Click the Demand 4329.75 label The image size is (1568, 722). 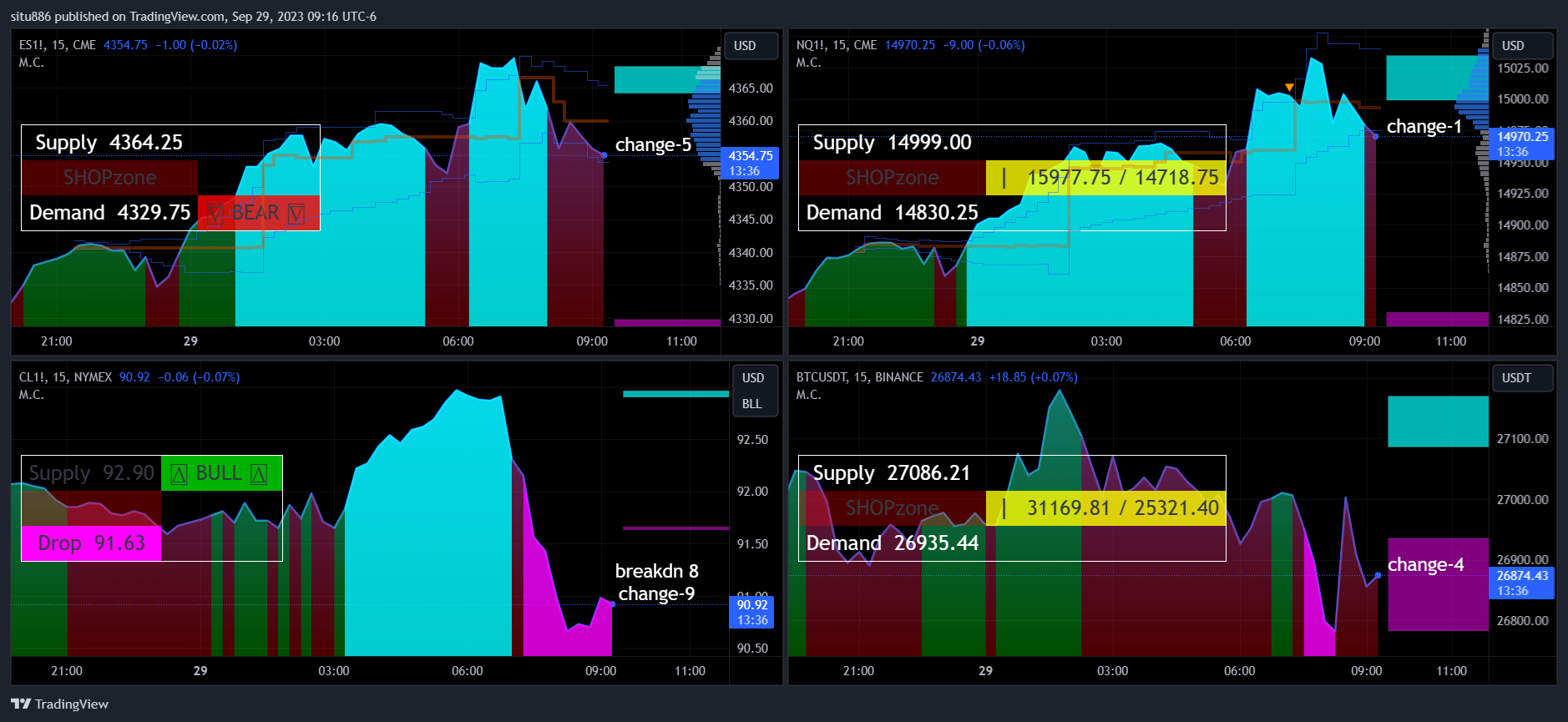click(x=110, y=213)
